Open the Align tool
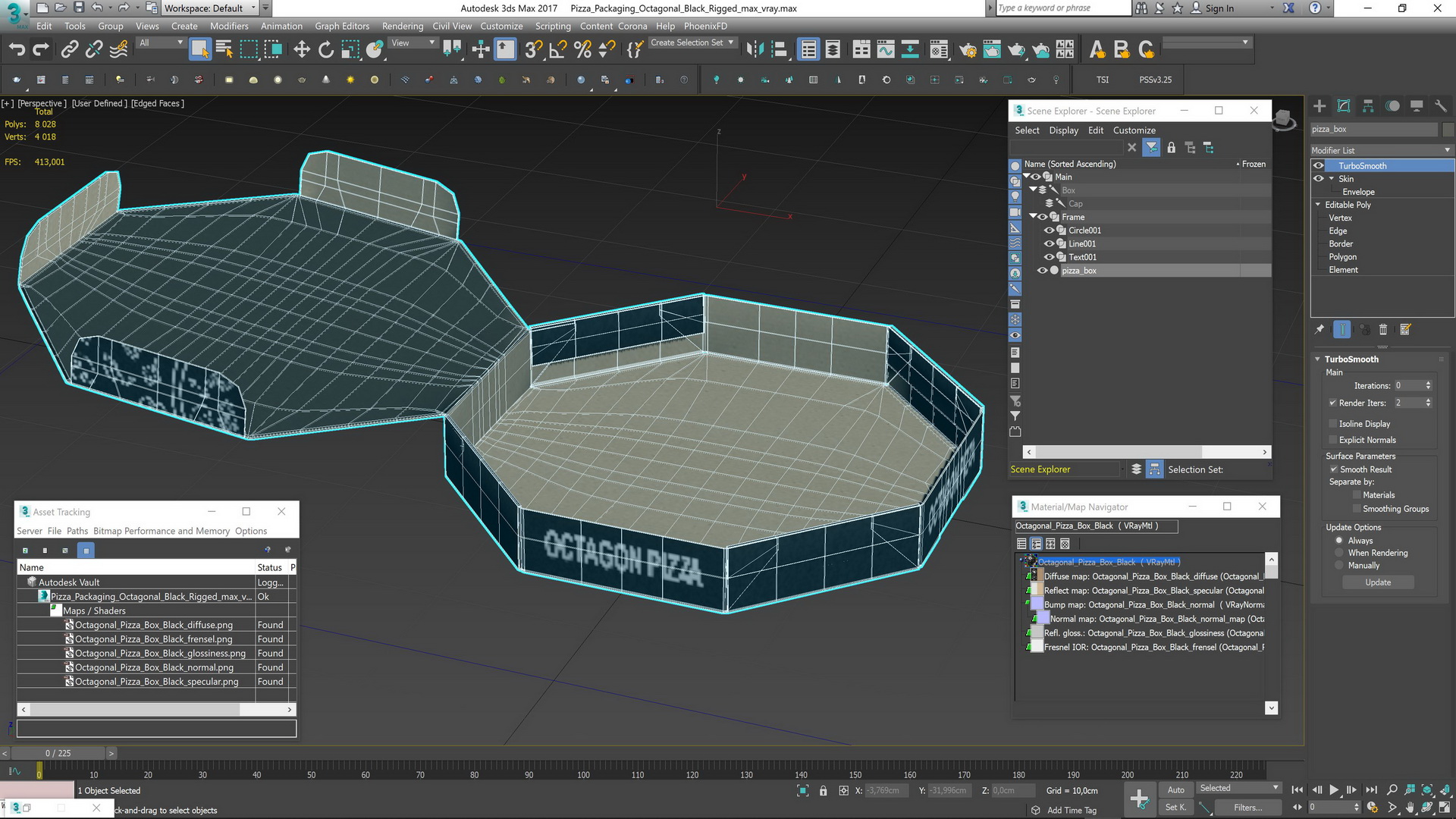 click(779, 50)
